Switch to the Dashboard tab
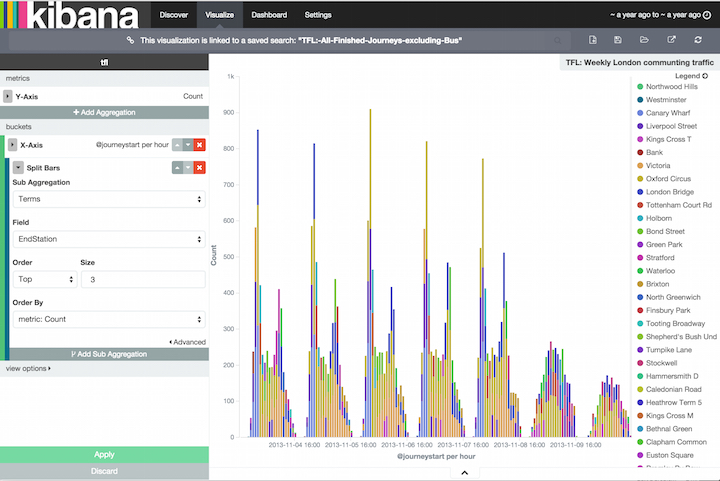Viewport: 720px width, 481px height. point(267,16)
